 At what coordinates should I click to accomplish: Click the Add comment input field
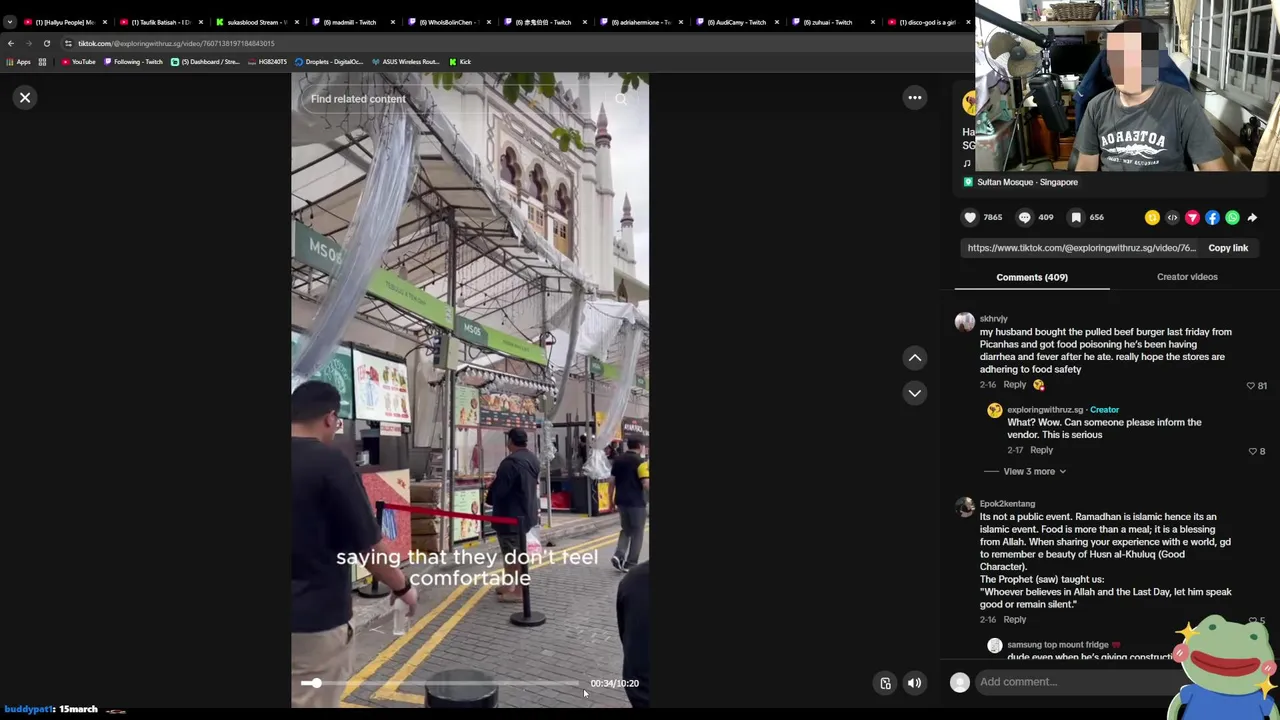point(1080,682)
